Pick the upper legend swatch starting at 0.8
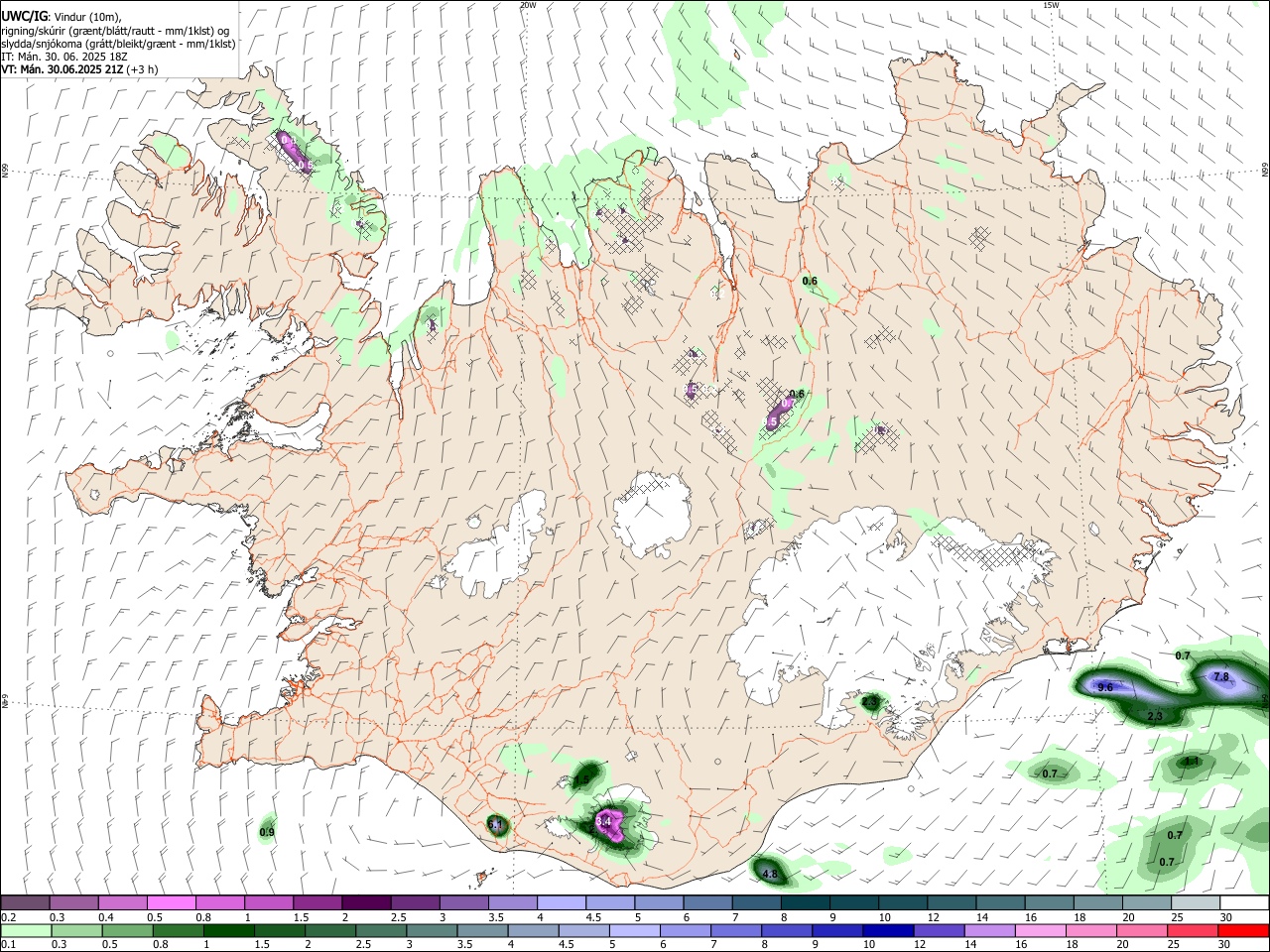The width and height of the screenshot is (1270, 952). click(x=220, y=902)
